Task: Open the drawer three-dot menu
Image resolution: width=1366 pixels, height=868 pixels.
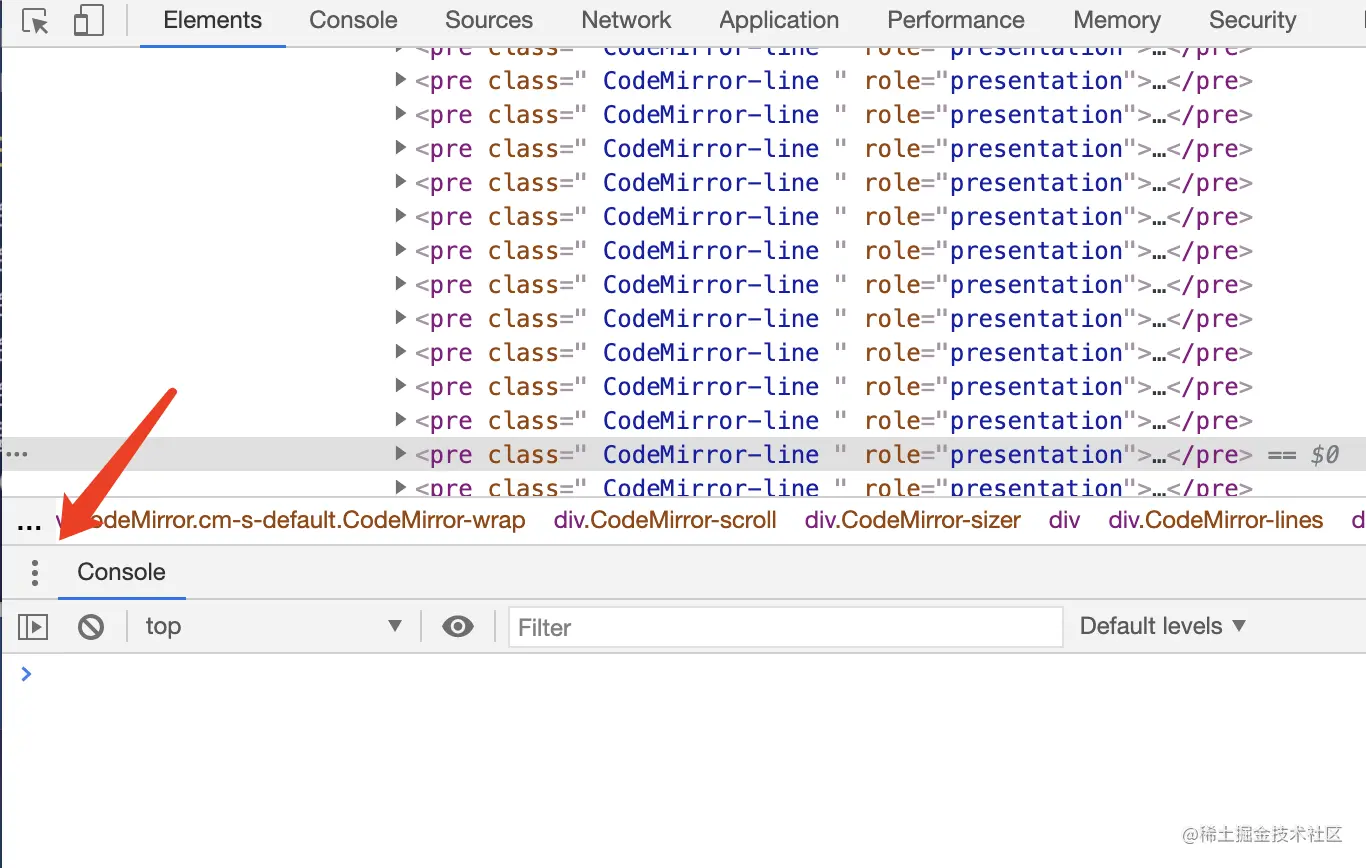Action: [x=35, y=573]
